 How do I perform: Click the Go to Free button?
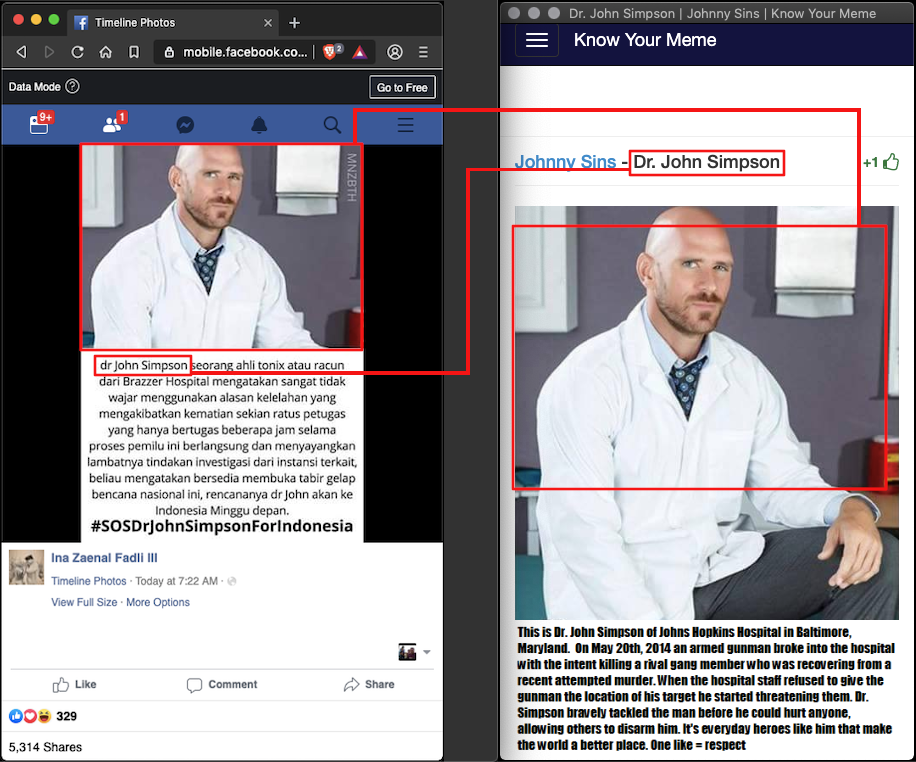click(402, 87)
